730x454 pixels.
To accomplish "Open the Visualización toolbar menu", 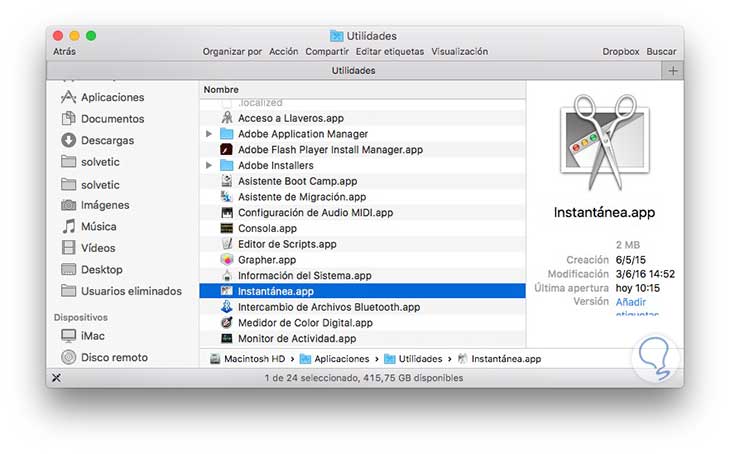I will 460,52.
